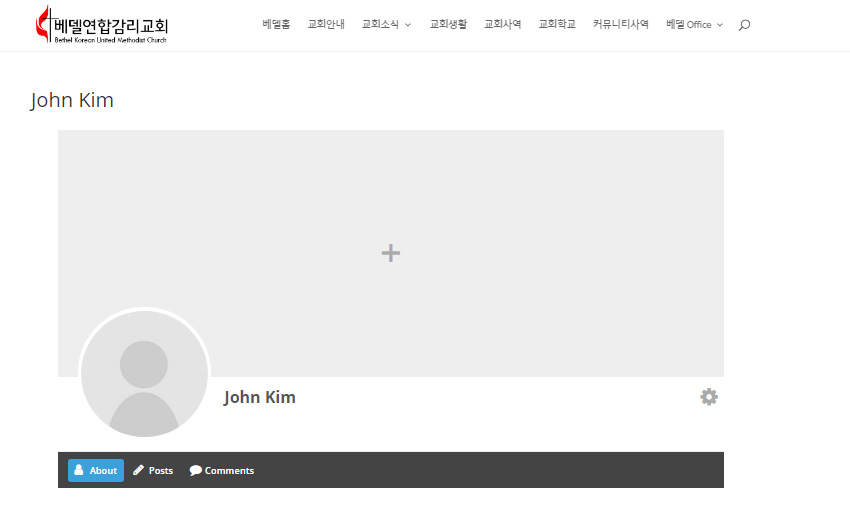This screenshot has width=850, height=509.
Task: Click the plus icon to add cover photo
Action: [x=391, y=253]
